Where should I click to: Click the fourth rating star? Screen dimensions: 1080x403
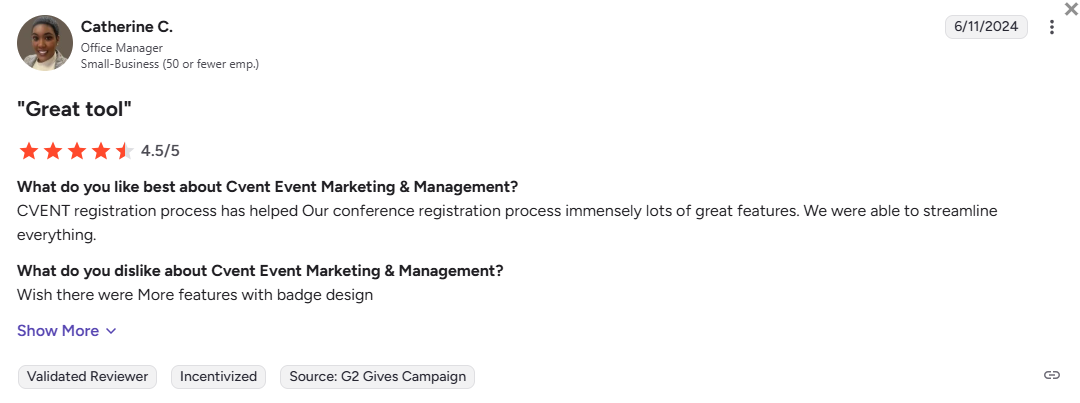click(x=101, y=151)
